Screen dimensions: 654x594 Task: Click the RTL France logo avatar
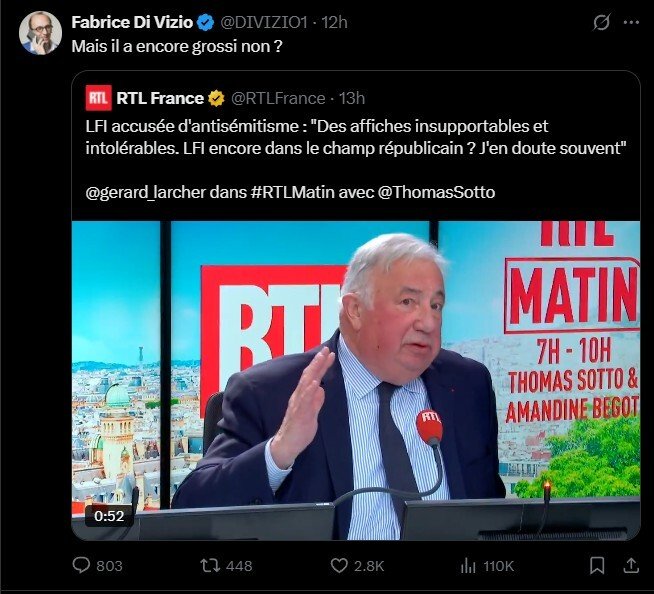pyautogui.click(x=98, y=97)
